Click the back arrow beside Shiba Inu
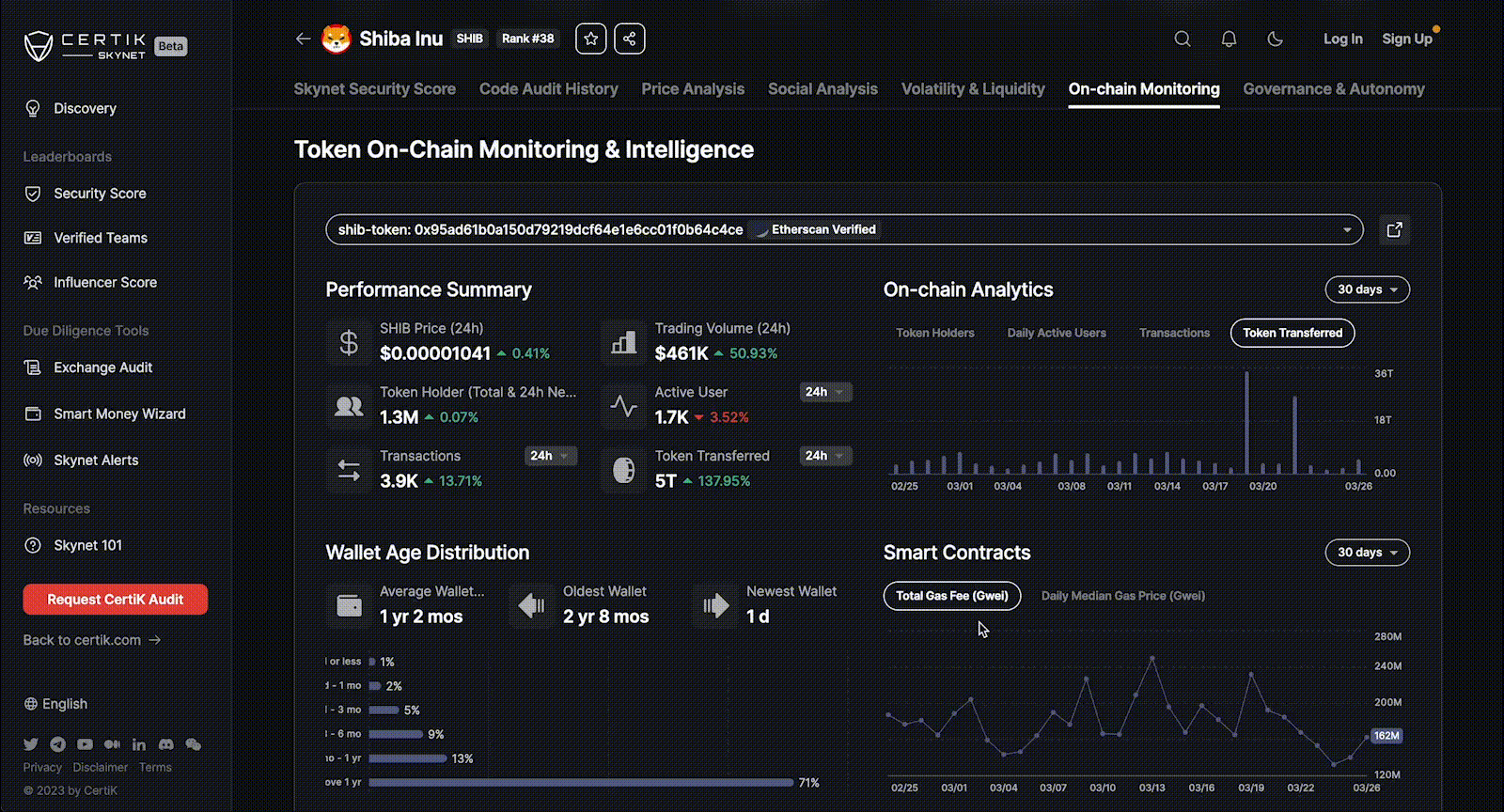 click(x=303, y=39)
